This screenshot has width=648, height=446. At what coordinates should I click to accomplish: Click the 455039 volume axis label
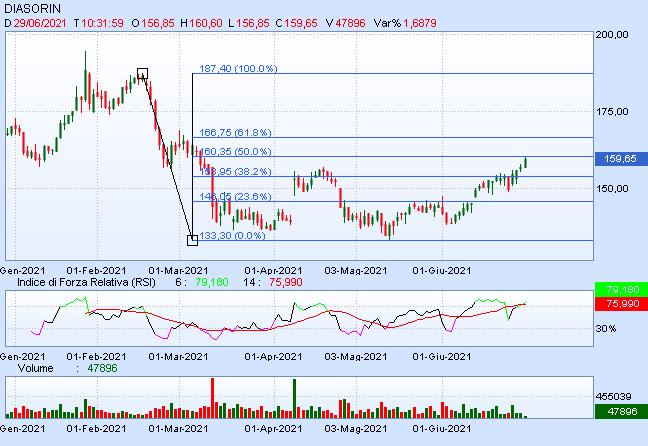pyautogui.click(x=613, y=397)
